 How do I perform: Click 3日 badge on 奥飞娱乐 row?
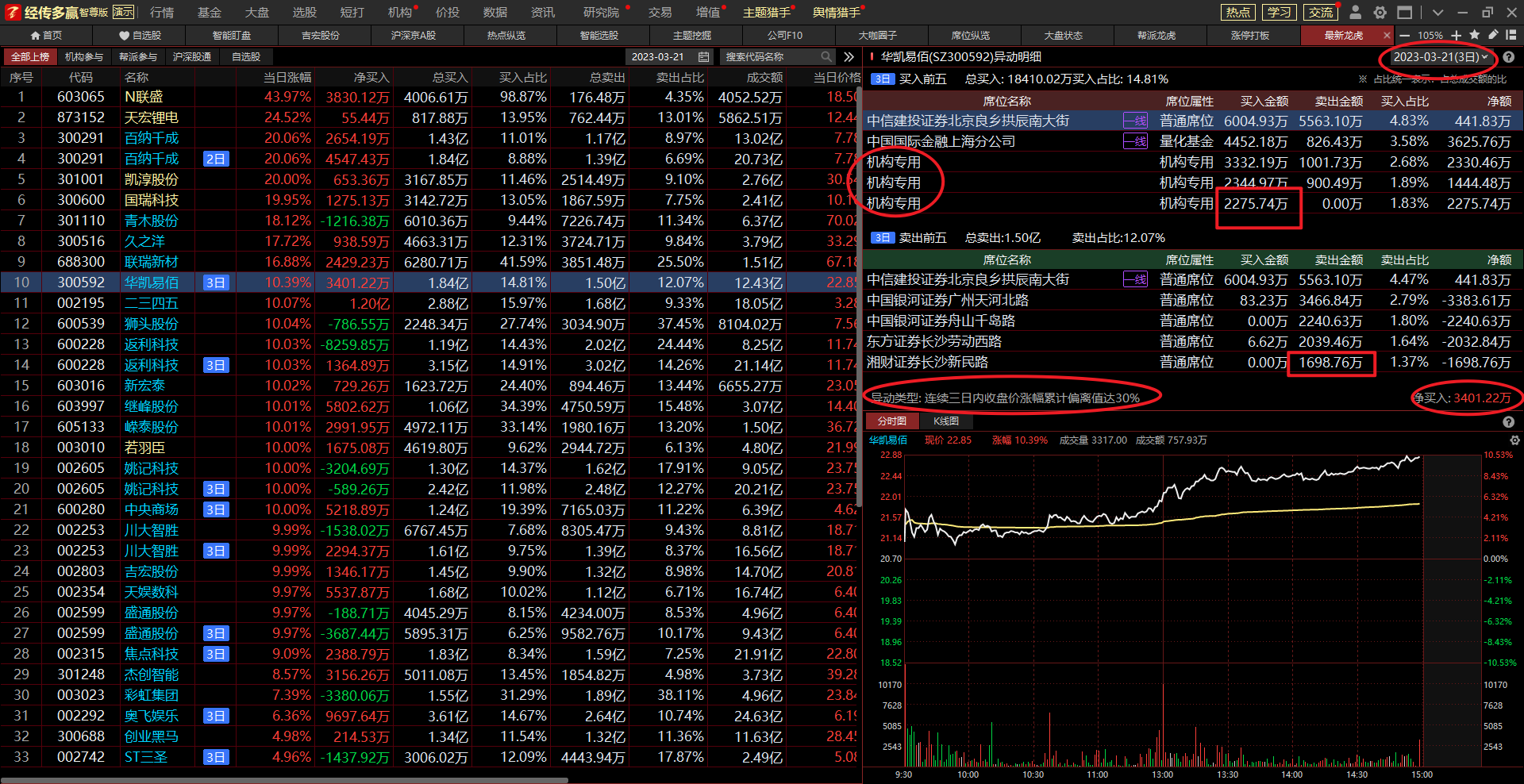point(216,716)
